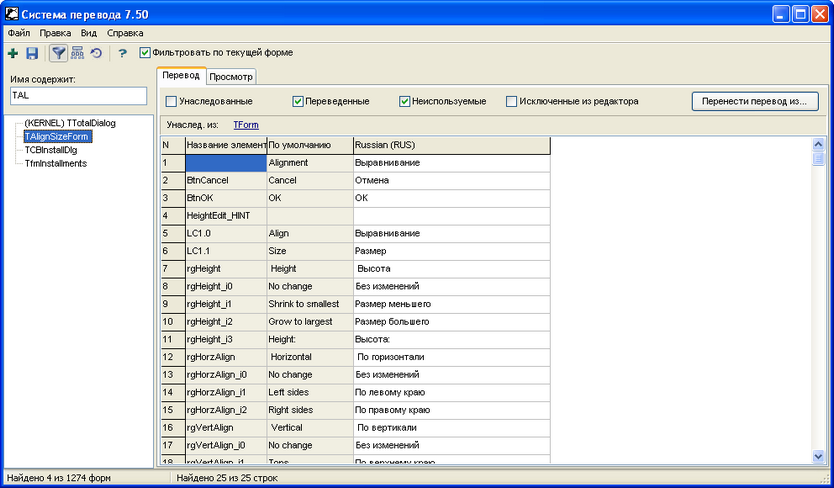Screen dimensions: 834x488
Task: Open the Файл menu
Action: [19, 33]
